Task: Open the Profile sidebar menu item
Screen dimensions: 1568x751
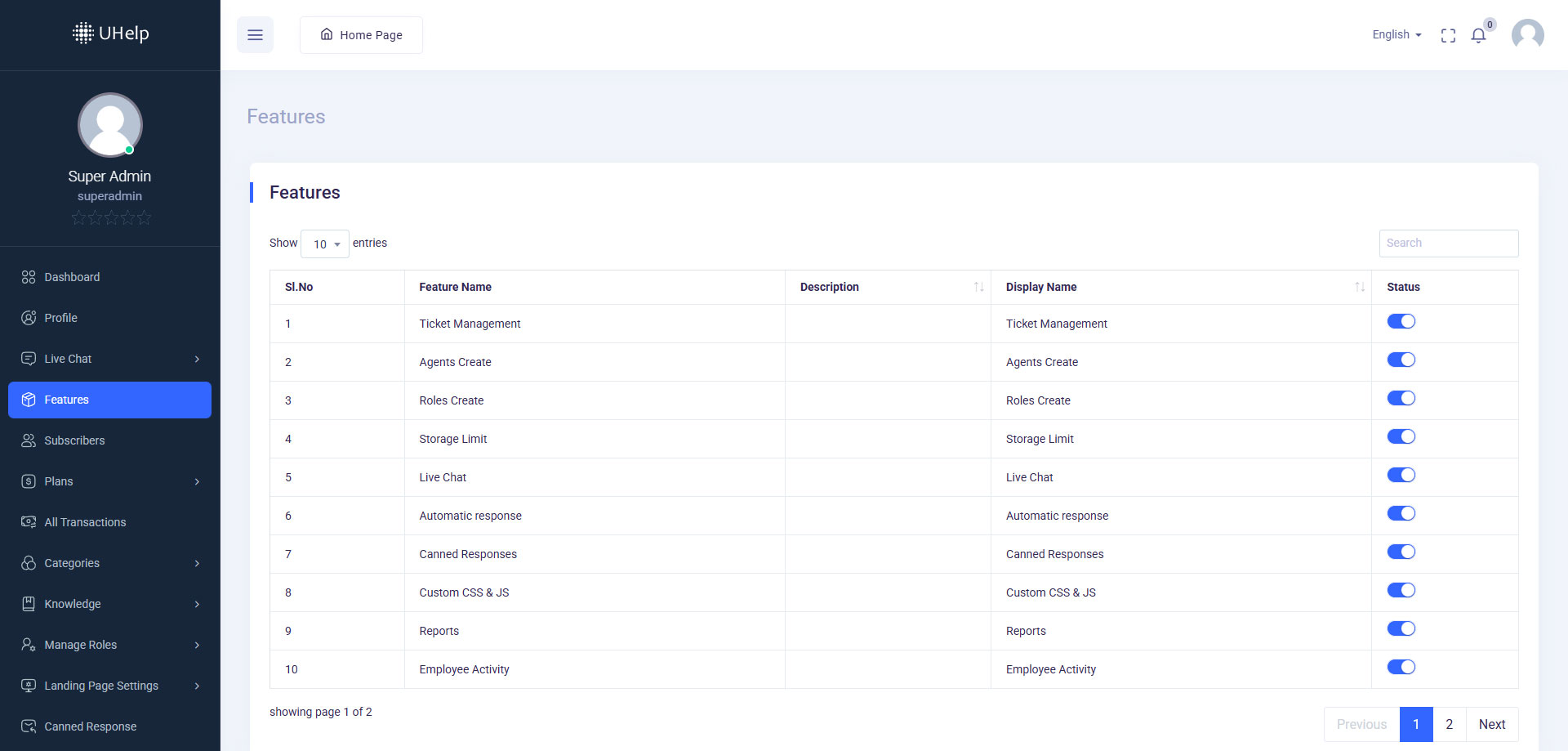Action: pos(61,318)
